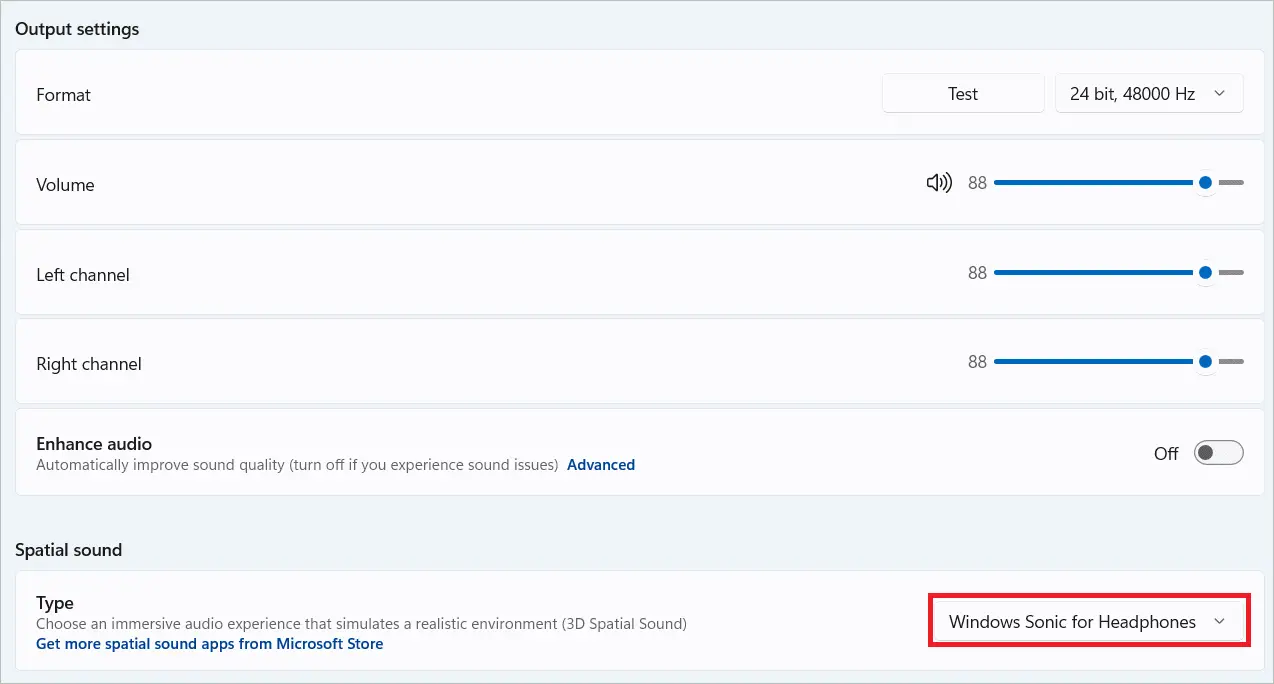
Task: Click the gray unfilled end of Left channel slider
Action: [x=1232, y=273]
